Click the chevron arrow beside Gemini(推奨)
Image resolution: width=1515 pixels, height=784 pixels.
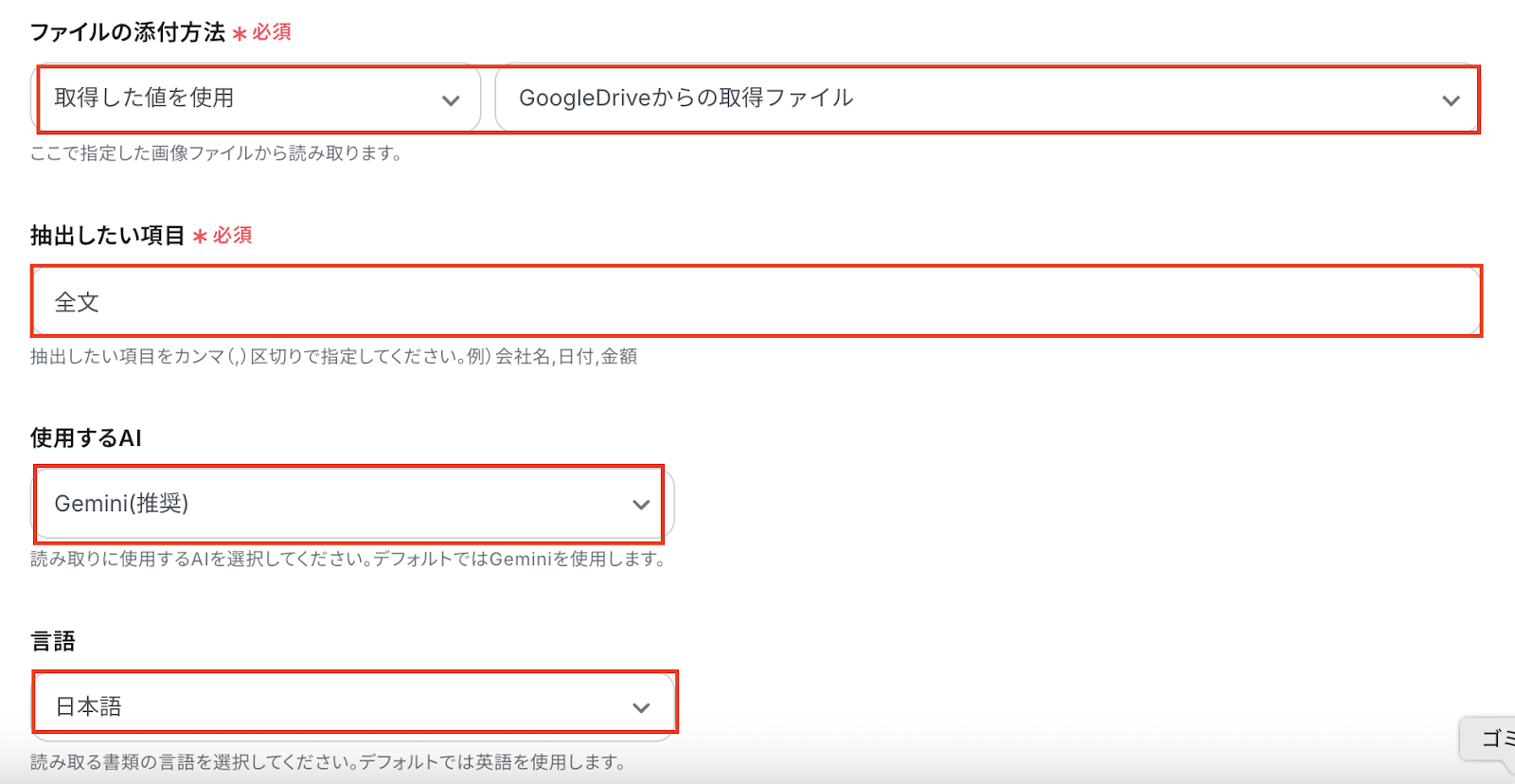(x=641, y=505)
